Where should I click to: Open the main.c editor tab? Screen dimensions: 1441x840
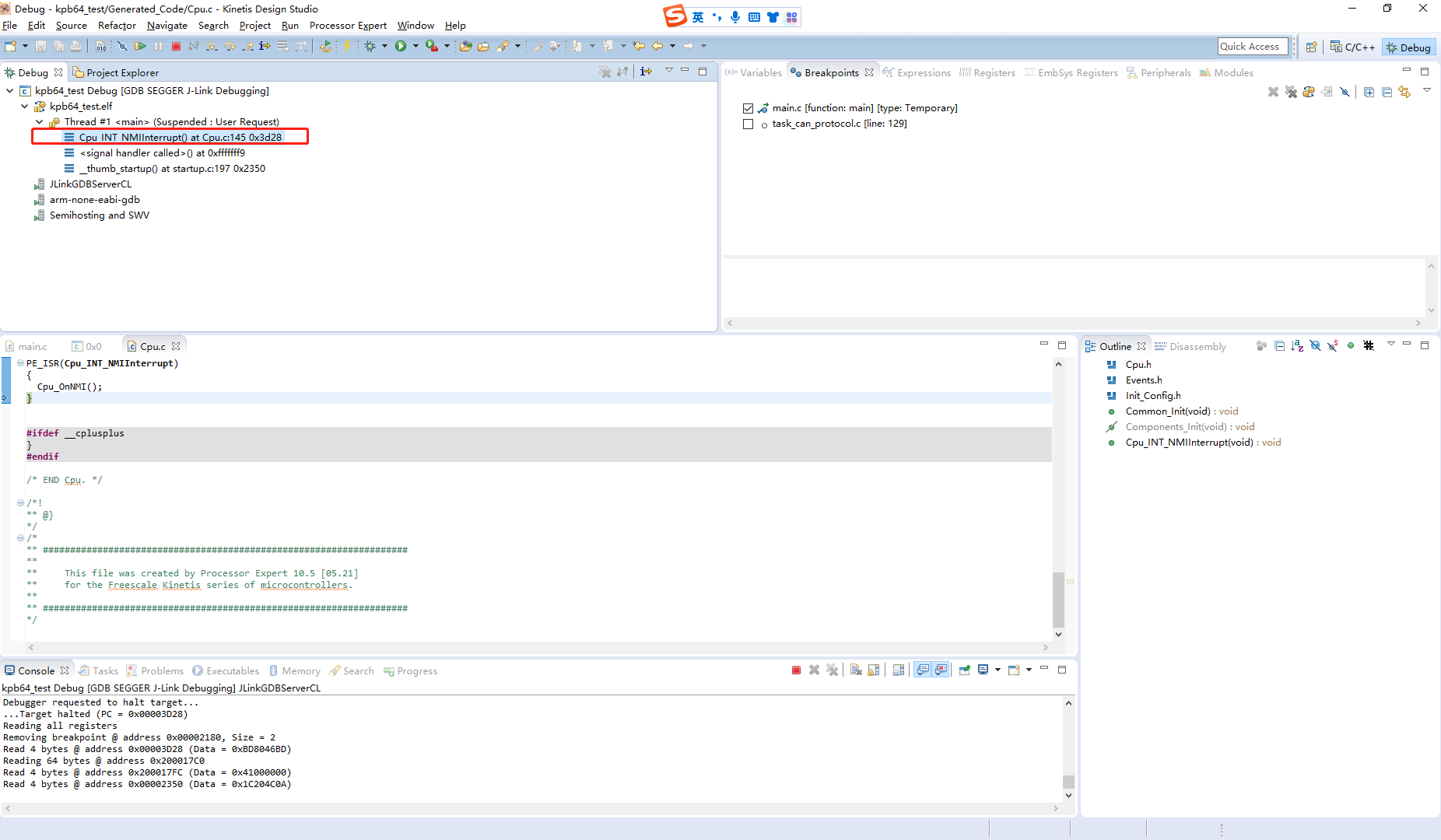[x=28, y=346]
